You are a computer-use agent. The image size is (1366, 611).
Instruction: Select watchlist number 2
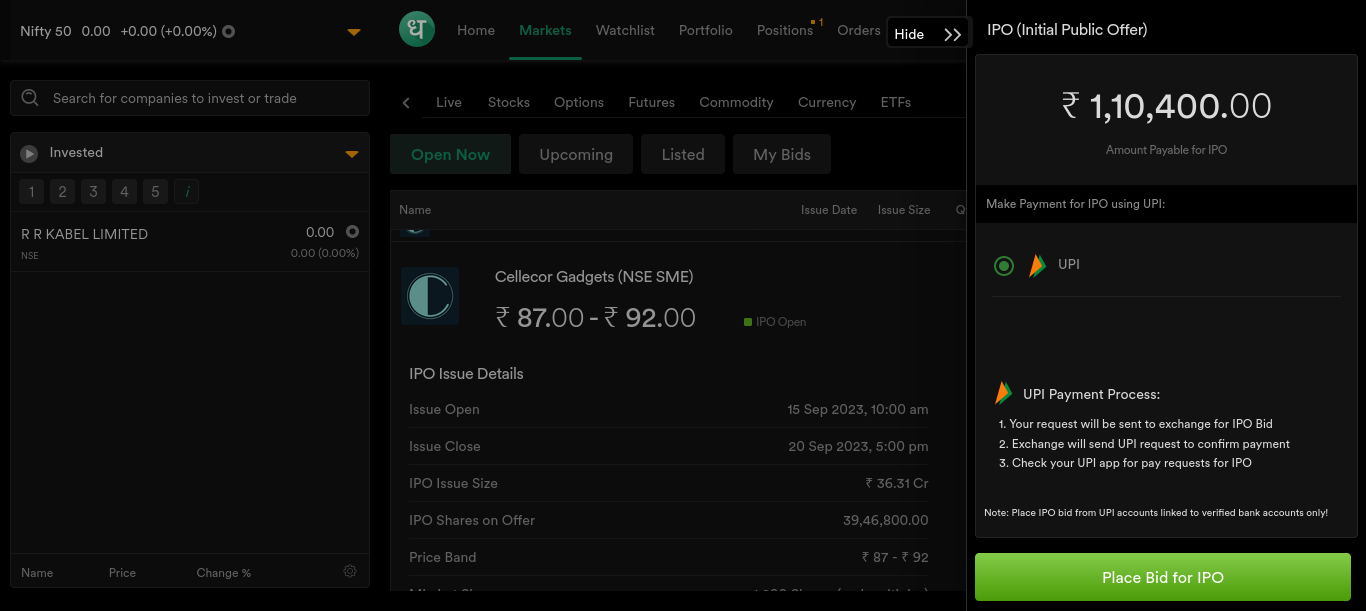click(62, 191)
